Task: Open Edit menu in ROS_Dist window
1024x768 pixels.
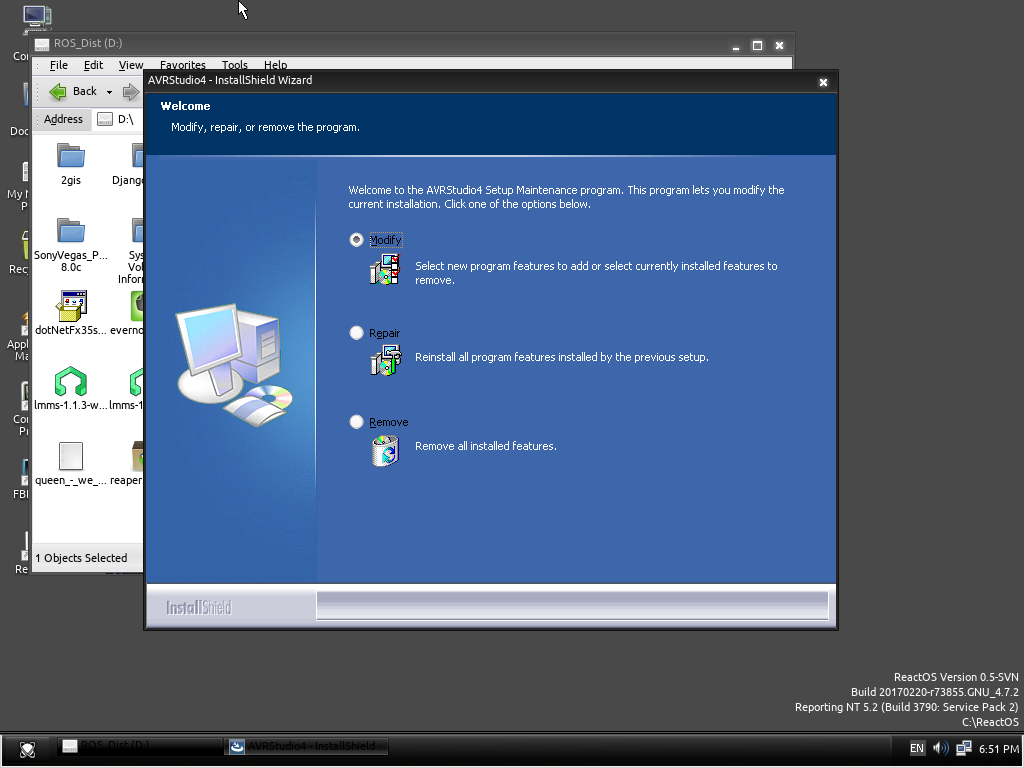Action: (93, 65)
